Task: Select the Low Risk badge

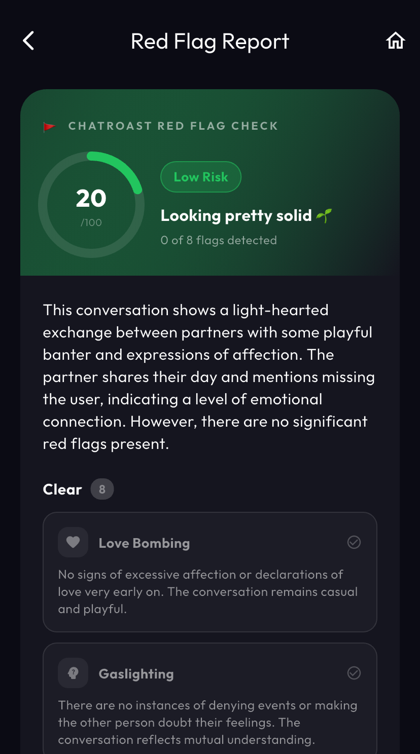Action: tap(201, 177)
